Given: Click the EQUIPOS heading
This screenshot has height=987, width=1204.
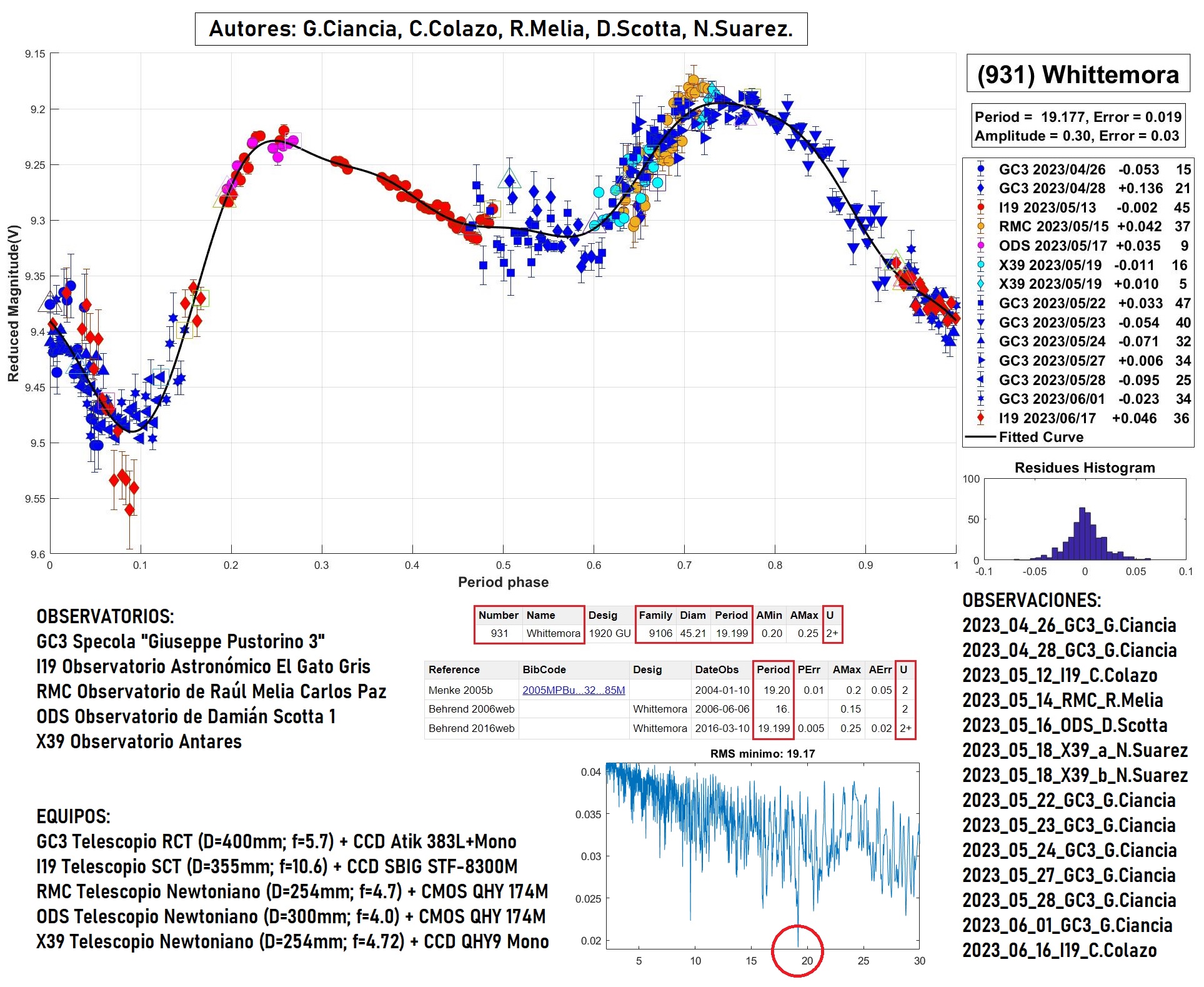Looking at the screenshot, I should (73, 816).
